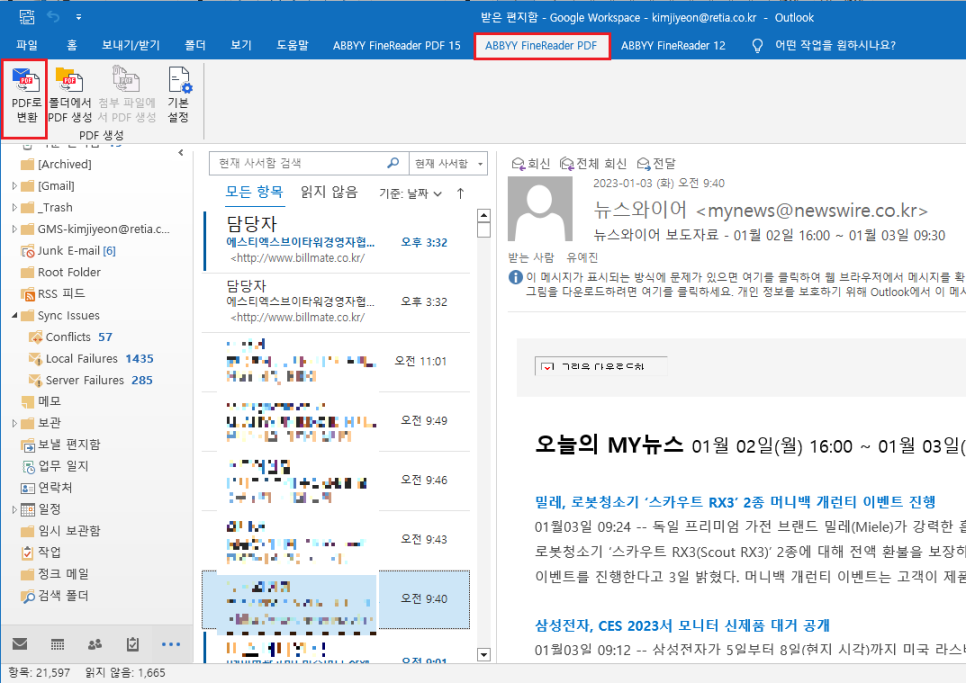This screenshot has width=966, height=683.
Task: Collapse the folder pane with the arrow
Action: pyautogui.click(x=181, y=152)
